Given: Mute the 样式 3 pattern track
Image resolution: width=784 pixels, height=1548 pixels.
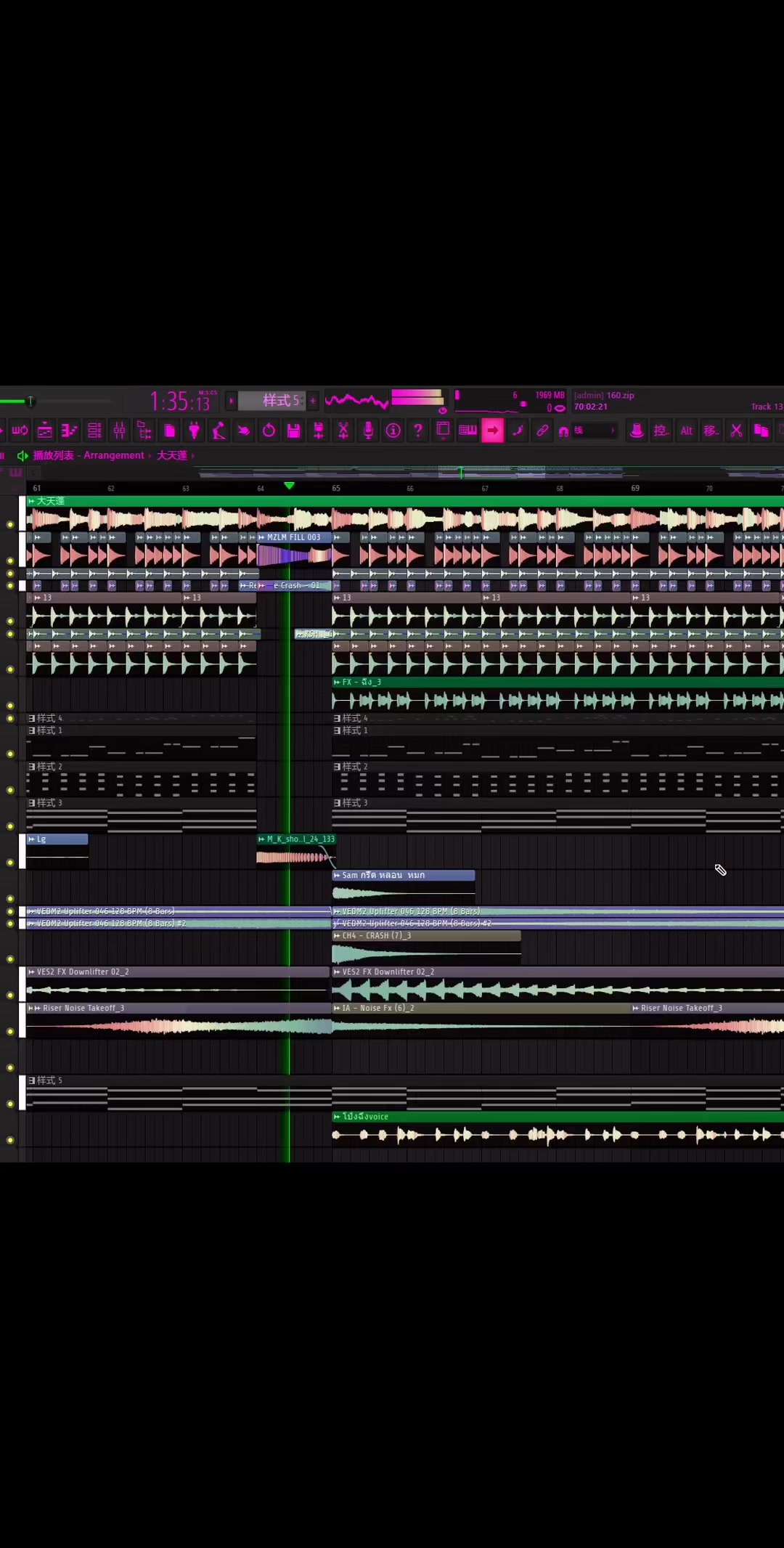Looking at the screenshot, I should click(x=10, y=826).
